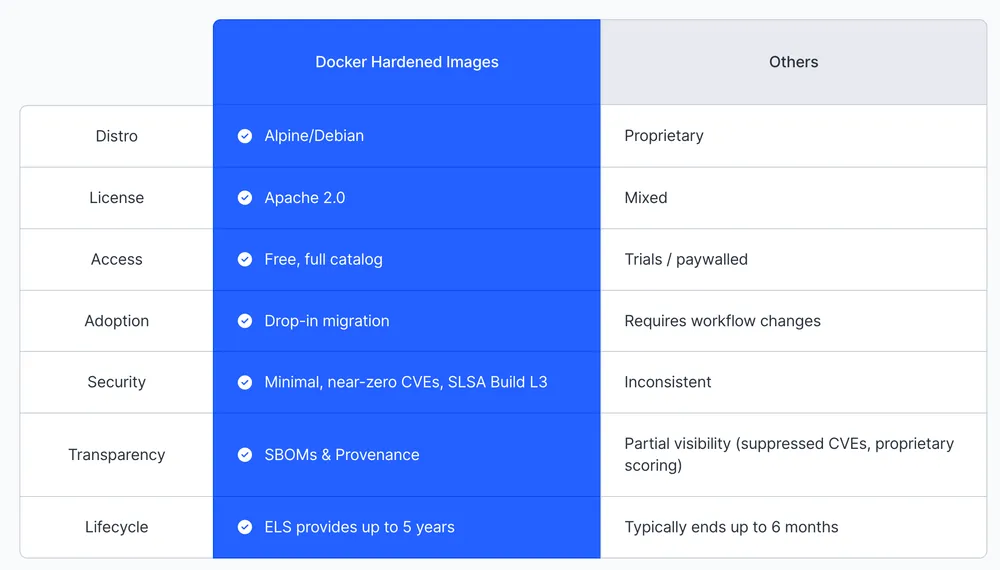
Task: Click the checkmark icon beside Alpine/Debian
Action: pyautogui.click(x=245, y=136)
